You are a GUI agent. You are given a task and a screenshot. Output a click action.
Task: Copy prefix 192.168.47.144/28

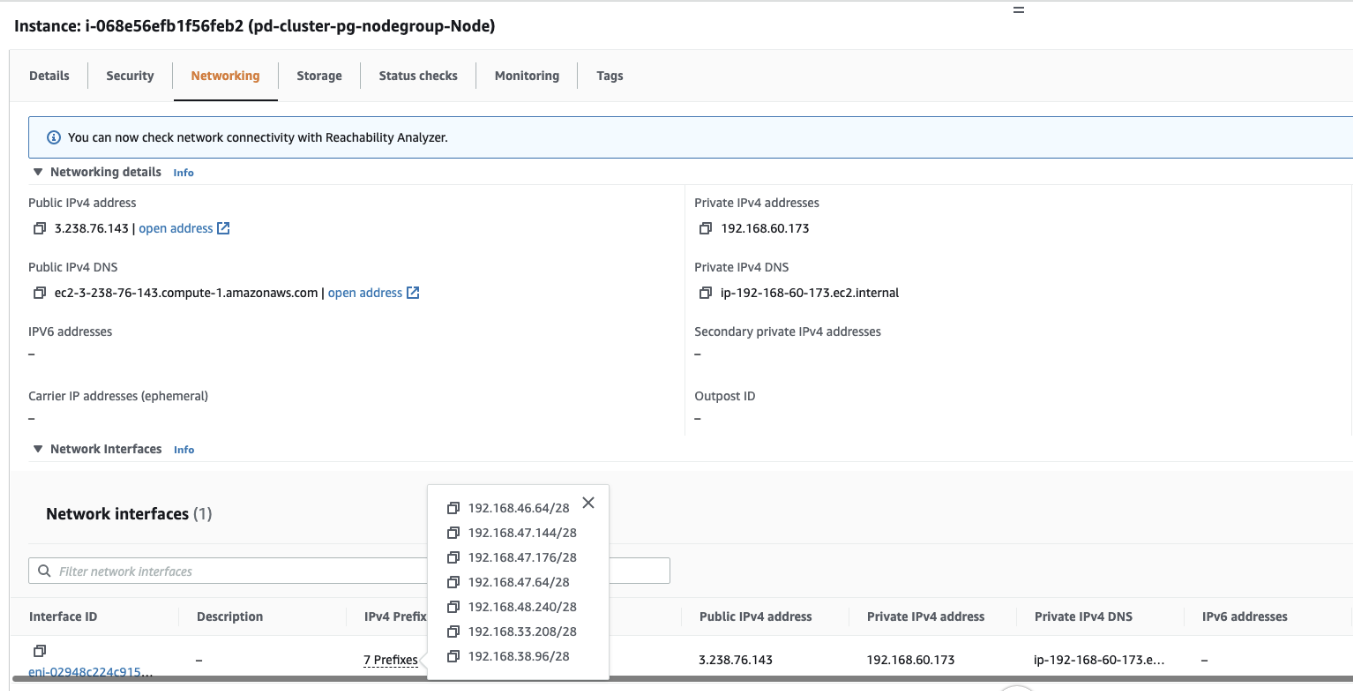(453, 533)
